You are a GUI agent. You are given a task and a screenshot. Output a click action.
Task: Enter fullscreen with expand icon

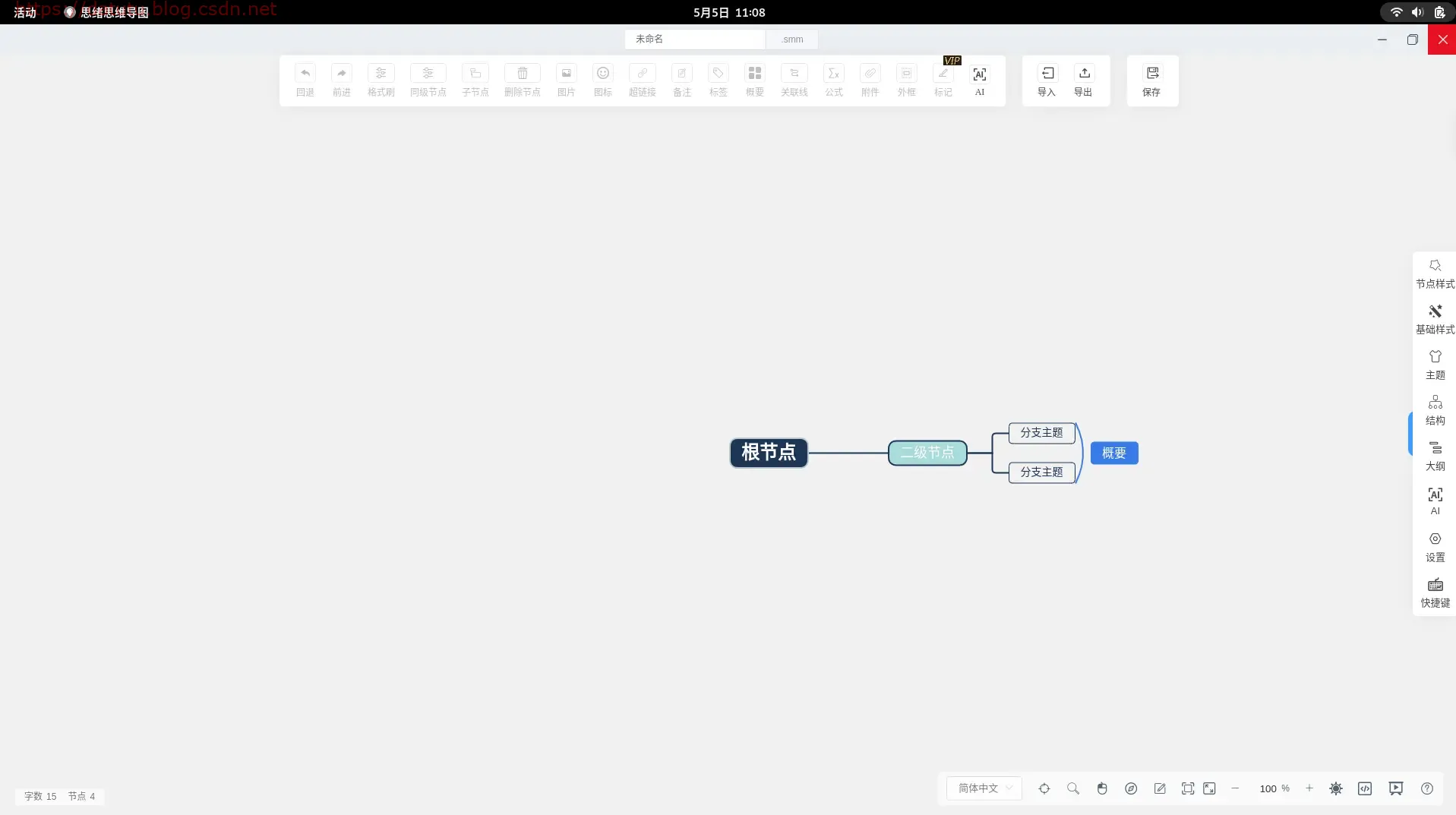pos(1210,788)
